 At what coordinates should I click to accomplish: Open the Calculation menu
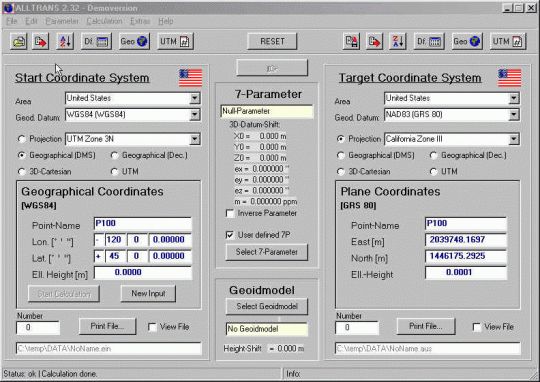(104, 21)
